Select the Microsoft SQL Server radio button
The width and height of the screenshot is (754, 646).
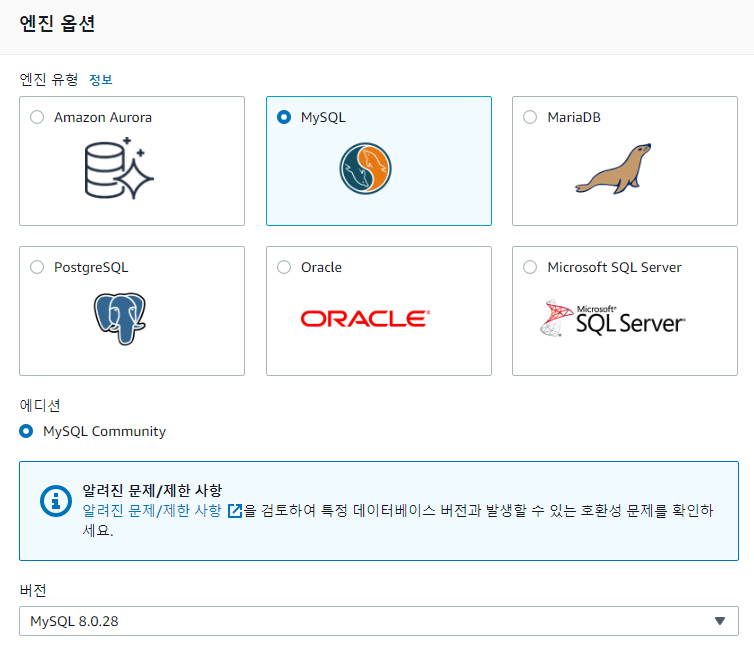[530, 267]
